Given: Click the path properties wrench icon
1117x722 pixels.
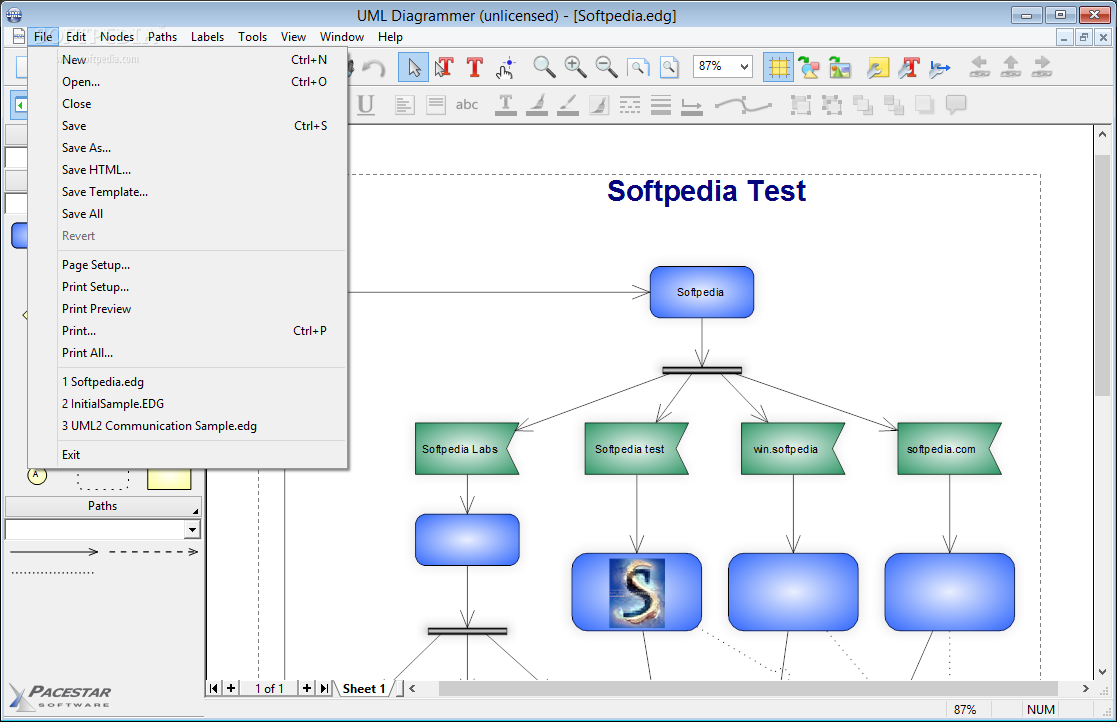Looking at the screenshot, I should tap(940, 68).
